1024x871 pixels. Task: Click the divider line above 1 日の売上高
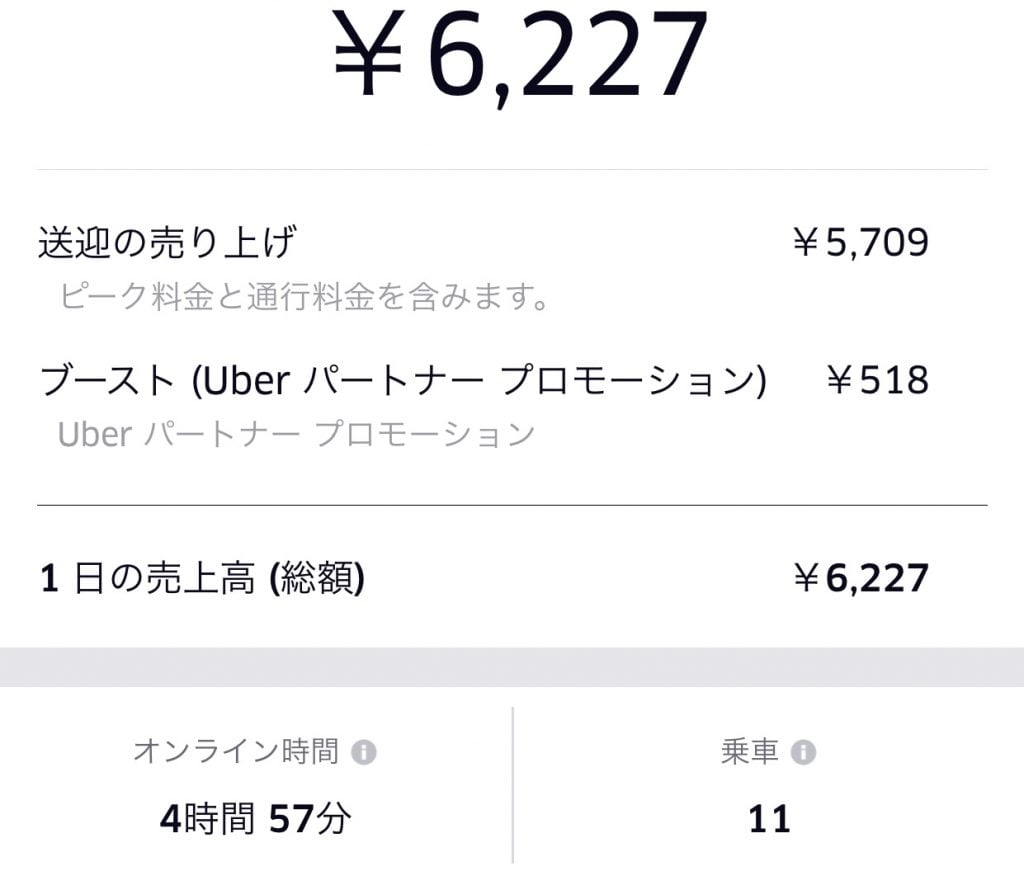[x=512, y=506]
